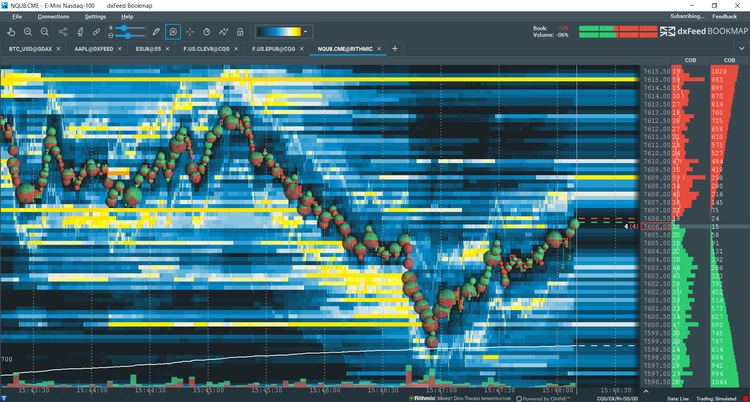
Task: Click the chain link icon
Action: tap(97, 32)
